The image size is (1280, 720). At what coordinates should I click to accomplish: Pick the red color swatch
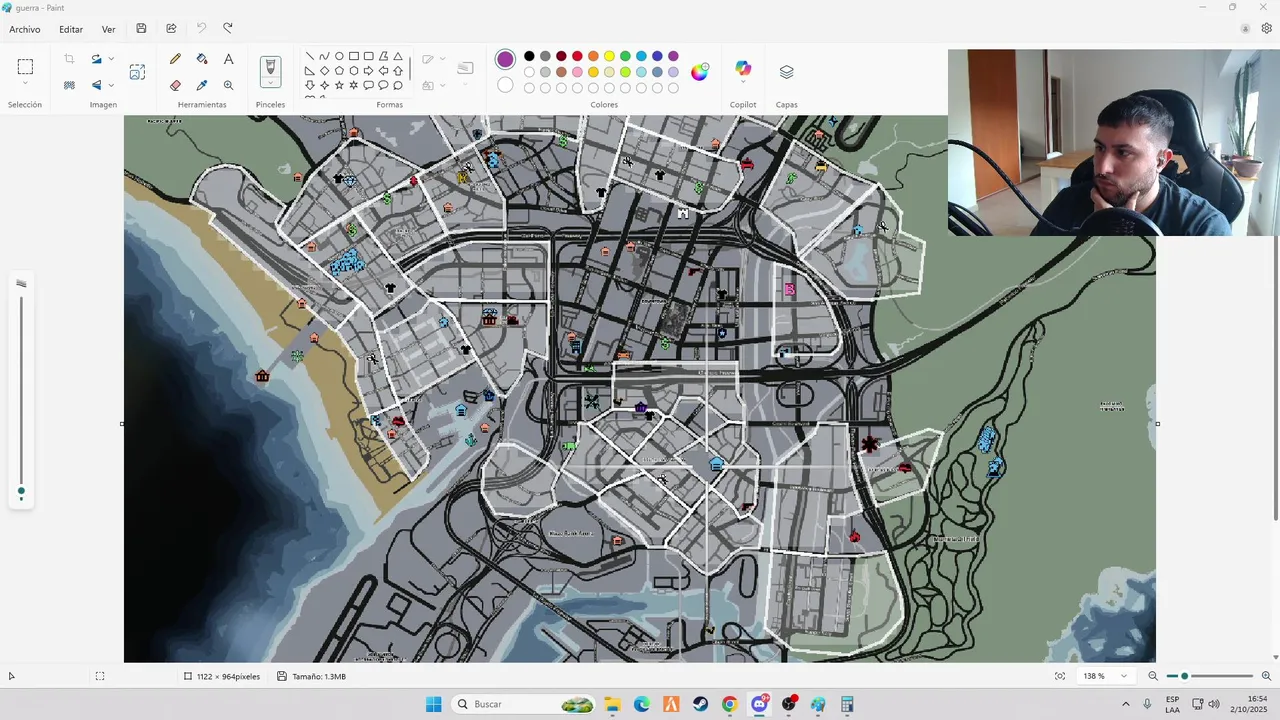[x=577, y=56]
